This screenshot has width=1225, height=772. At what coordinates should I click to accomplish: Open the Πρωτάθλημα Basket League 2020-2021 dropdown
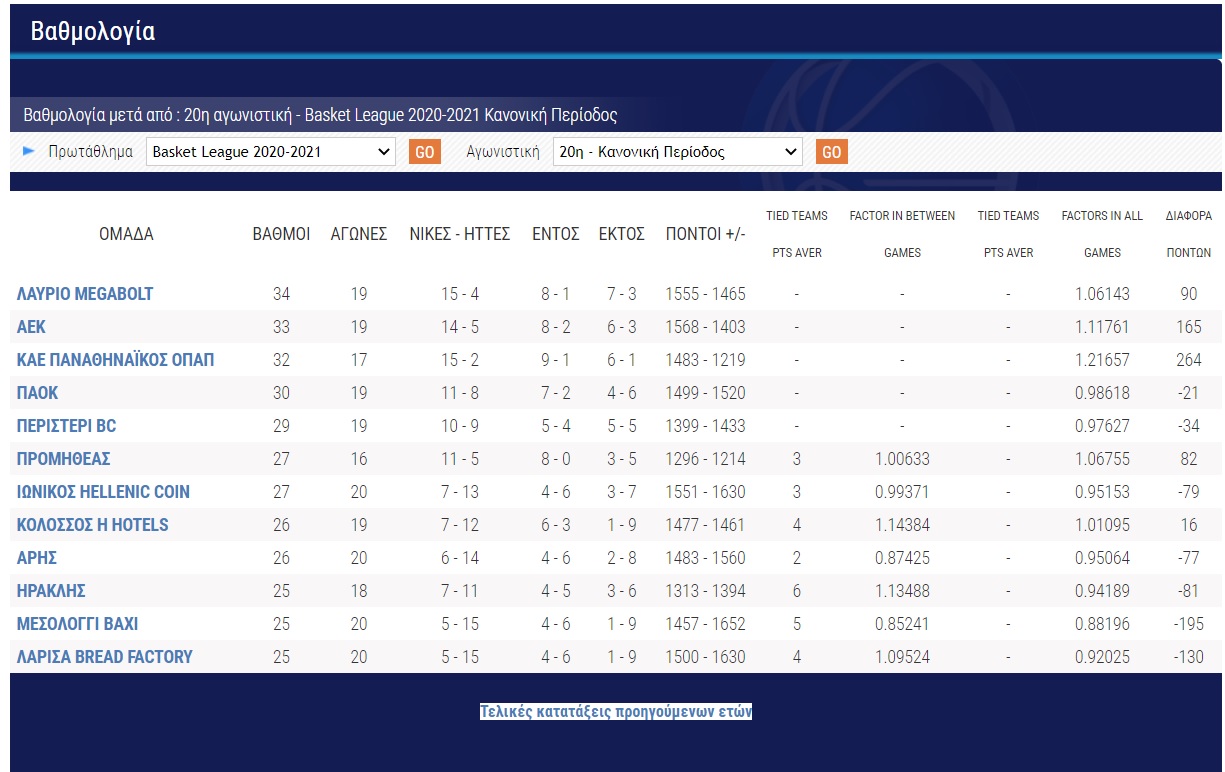coord(271,152)
